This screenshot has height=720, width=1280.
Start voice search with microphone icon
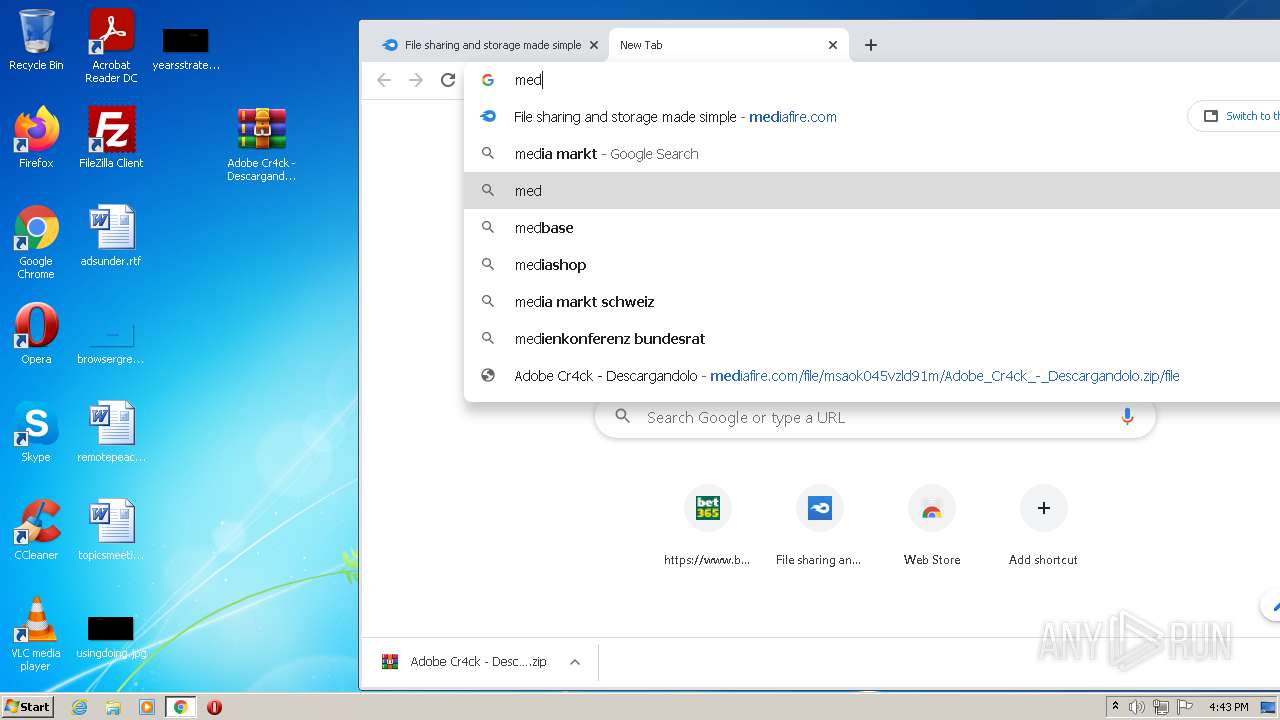pyautogui.click(x=1127, y=417)
